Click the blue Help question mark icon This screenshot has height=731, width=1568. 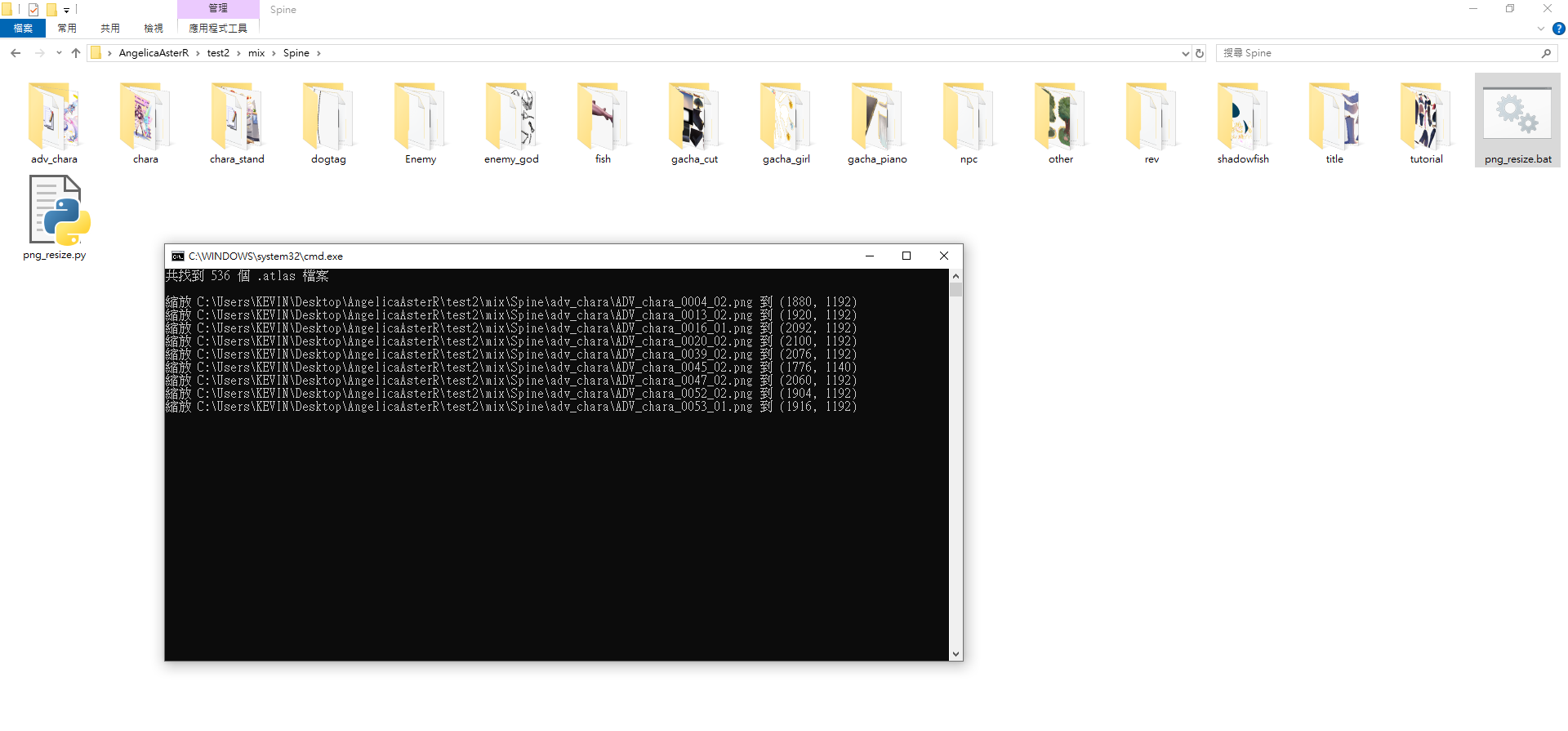click(1558, 29)
